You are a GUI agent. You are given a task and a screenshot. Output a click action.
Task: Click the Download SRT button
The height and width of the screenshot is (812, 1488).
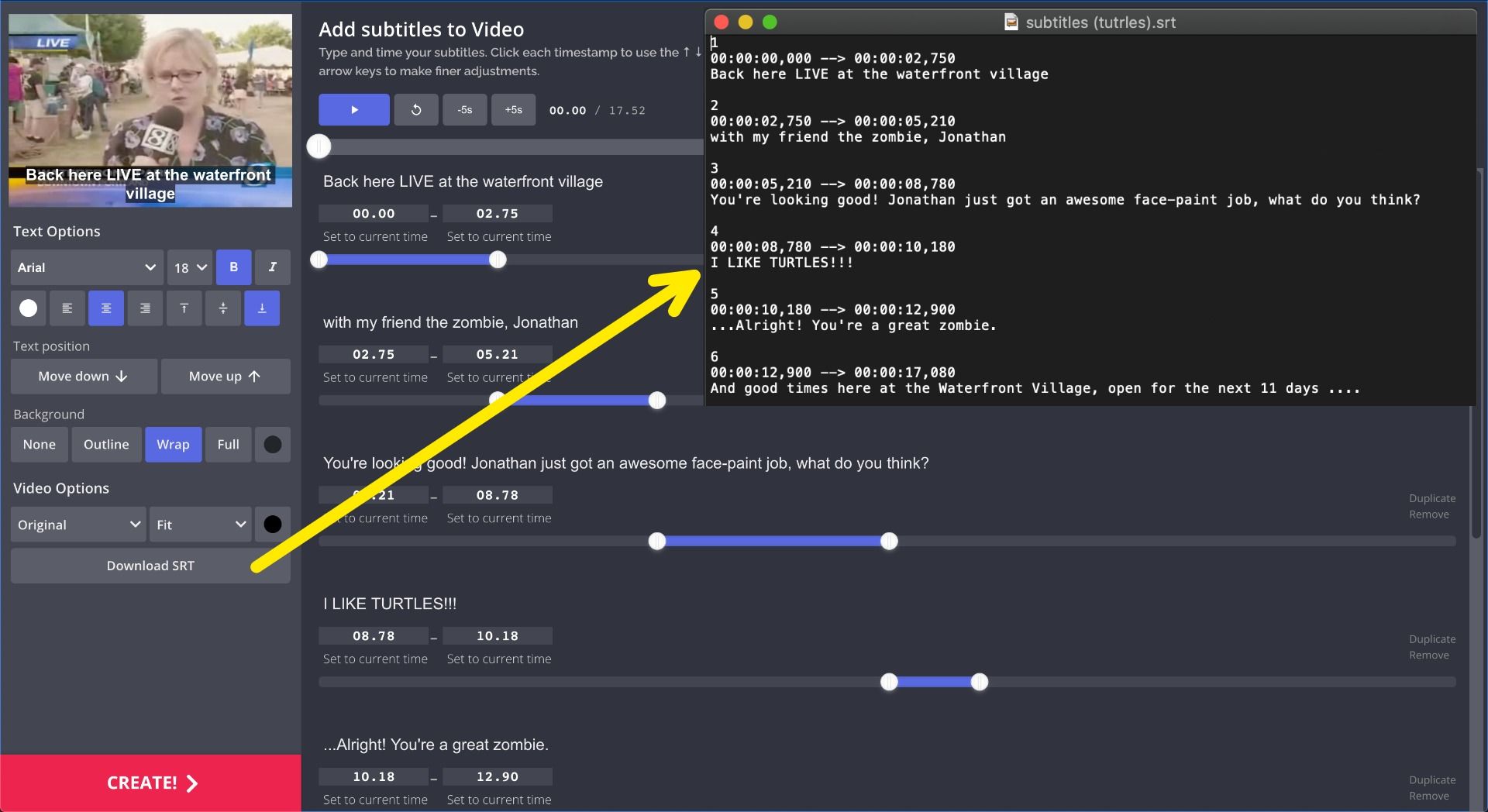pyautogui.click(x=150, y=566)
